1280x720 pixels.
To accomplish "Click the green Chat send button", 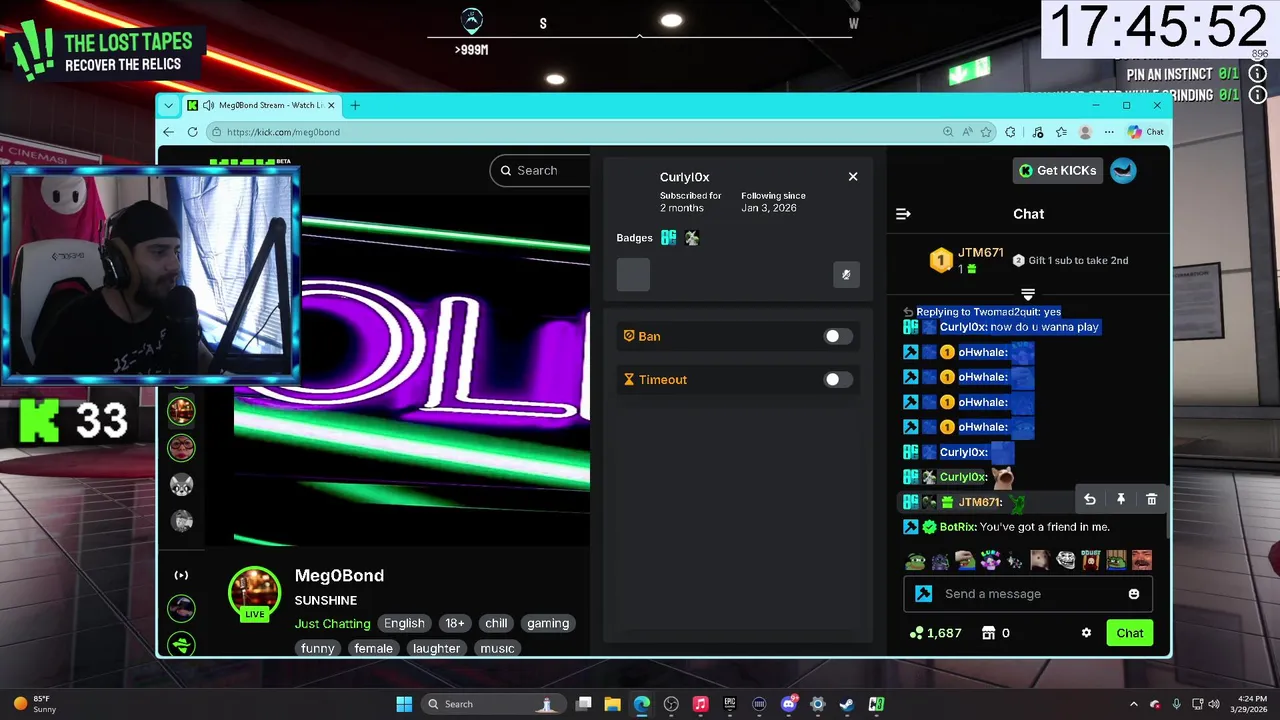I will (1129, 633).
